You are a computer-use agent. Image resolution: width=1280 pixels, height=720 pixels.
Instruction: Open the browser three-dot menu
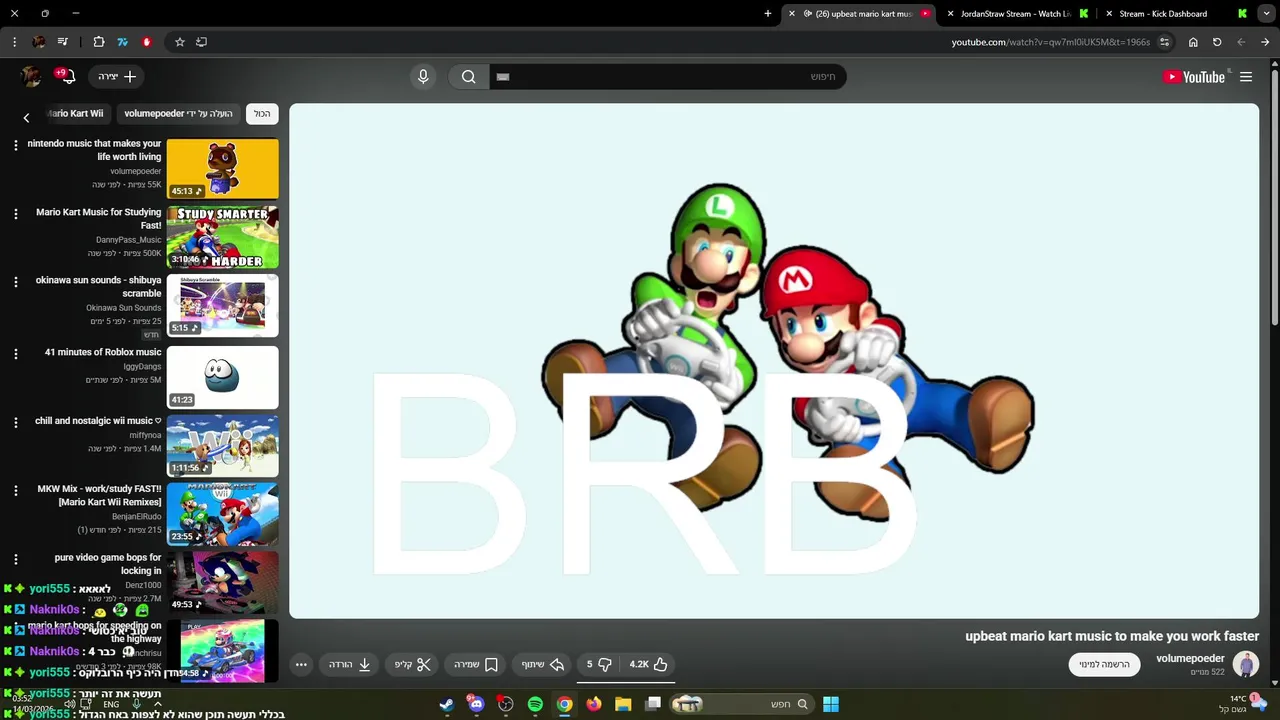coord(14,42)
